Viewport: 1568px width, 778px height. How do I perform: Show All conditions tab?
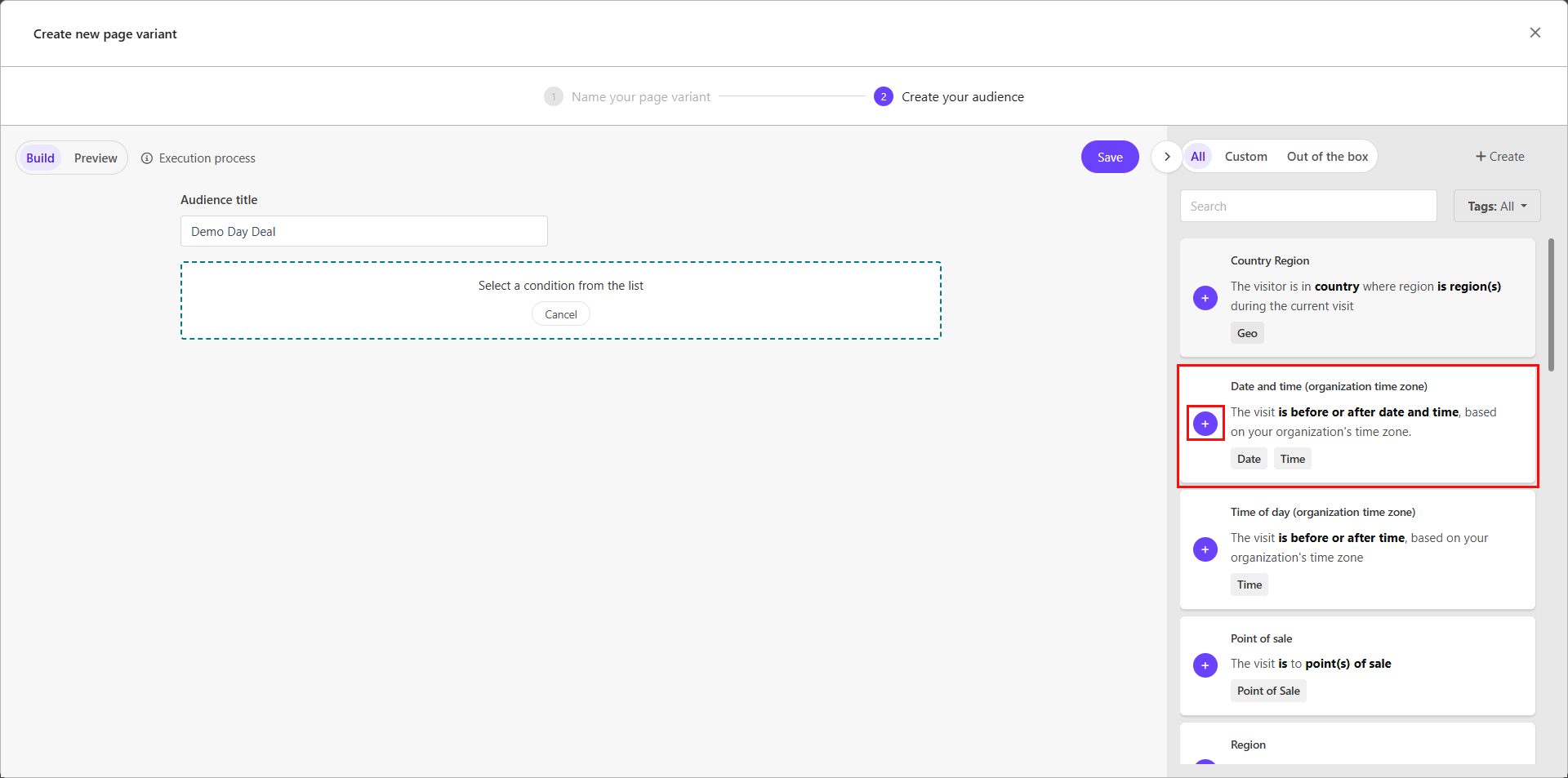[x=1197, y=157]
